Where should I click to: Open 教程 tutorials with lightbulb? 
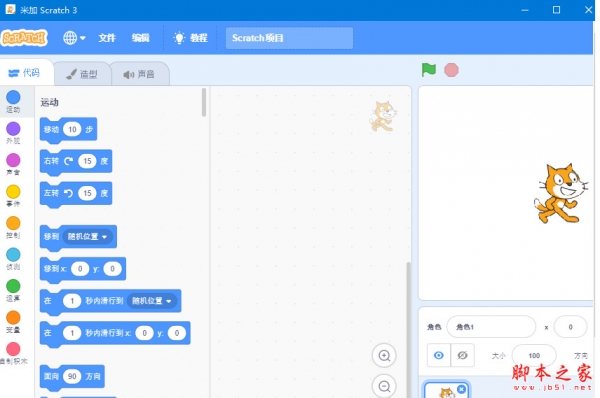click(x=190, y=38)
